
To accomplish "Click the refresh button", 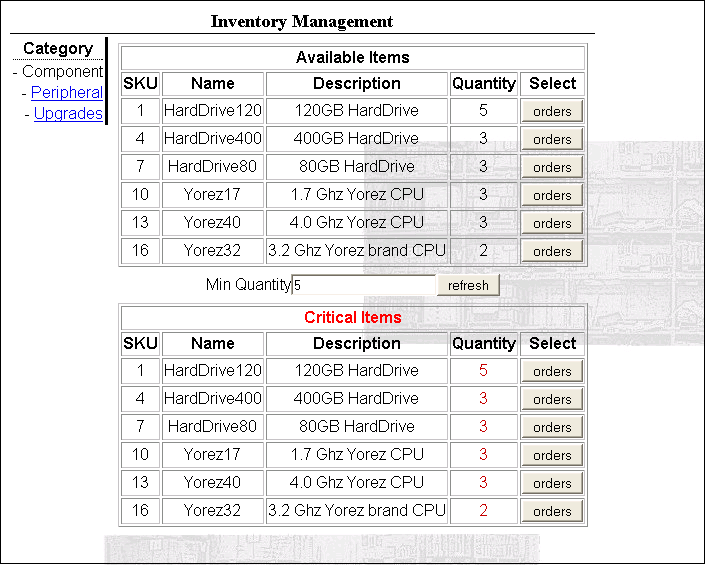I will (x=468, y=285).
